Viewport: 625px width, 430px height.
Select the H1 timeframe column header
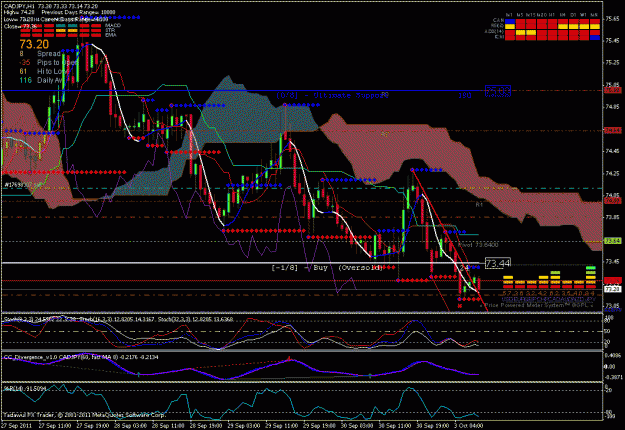[x=552, y=15]
